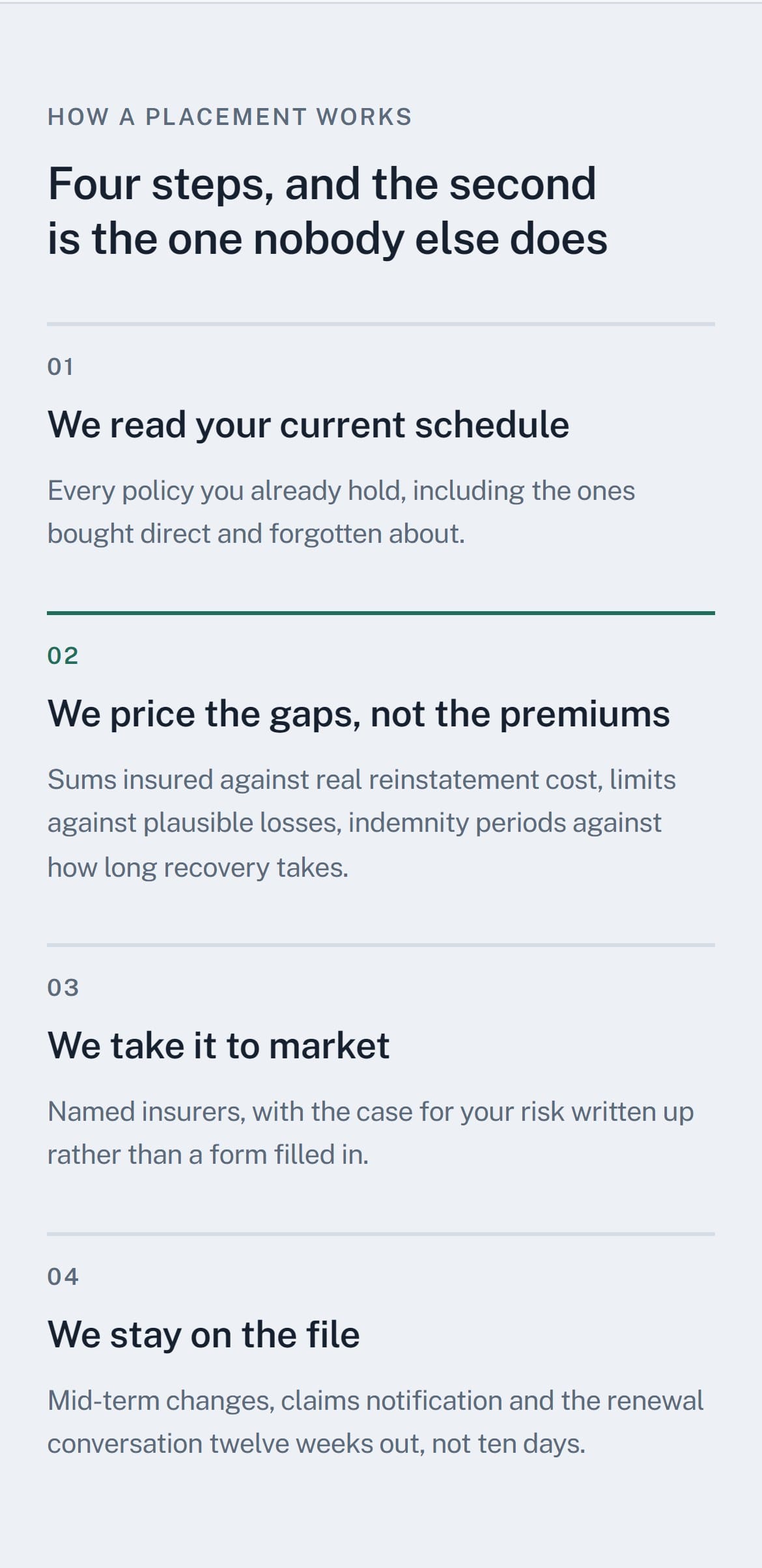The height and width of the screenshot is (1568, 762).
Task: Select the step number 01 label
Action: click(61, 366)
